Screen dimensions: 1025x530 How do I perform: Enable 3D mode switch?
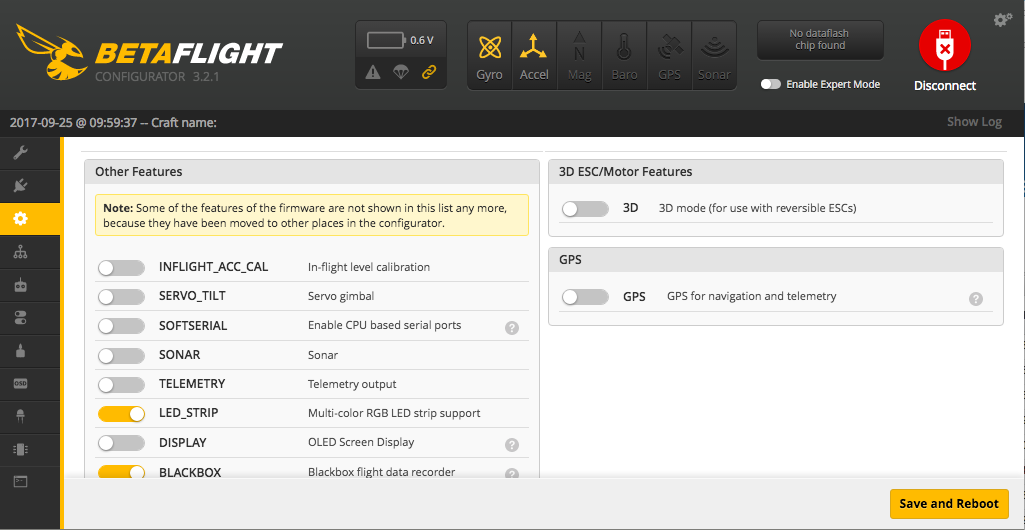(x=585, y=209)
